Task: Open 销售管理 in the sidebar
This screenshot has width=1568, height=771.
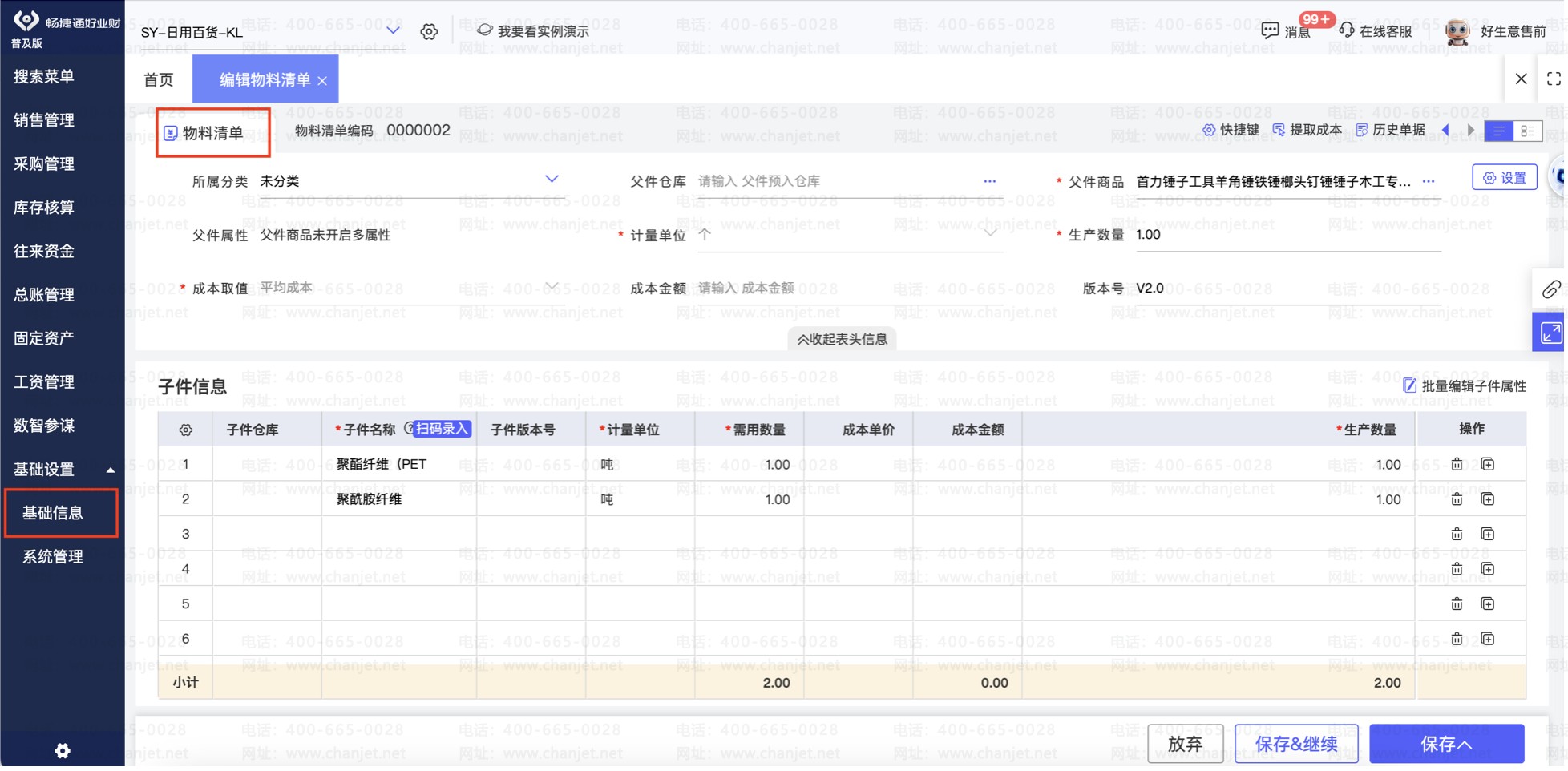Action: tap(44, 120)
